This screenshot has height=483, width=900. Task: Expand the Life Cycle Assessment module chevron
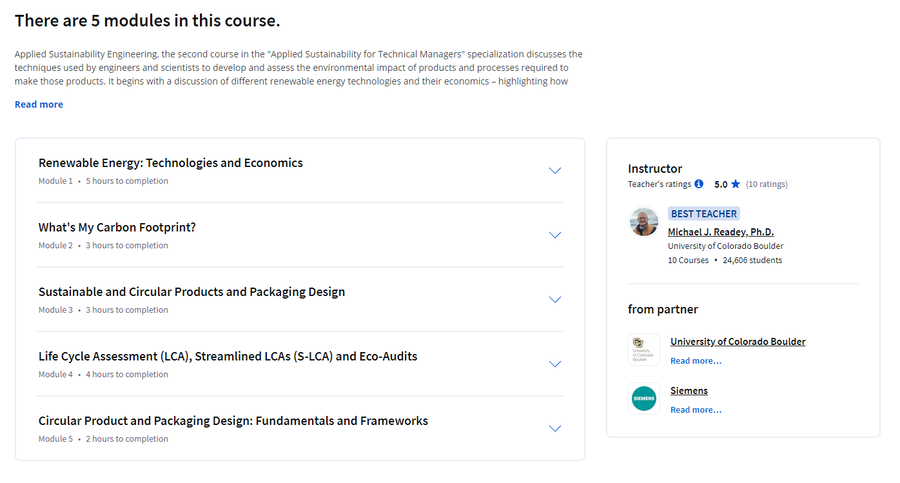[554, 364]
